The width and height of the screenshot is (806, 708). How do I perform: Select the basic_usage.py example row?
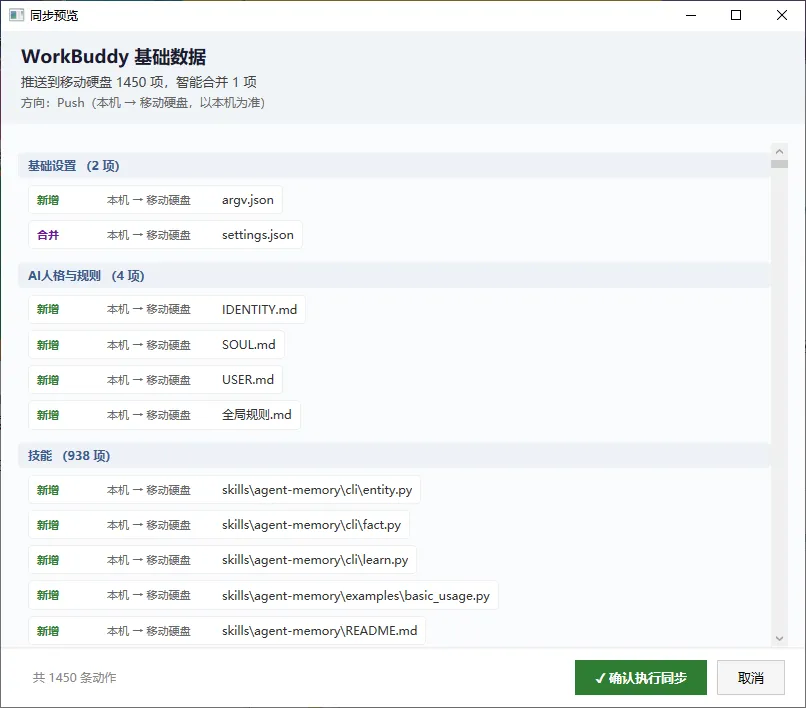(264, 595)
